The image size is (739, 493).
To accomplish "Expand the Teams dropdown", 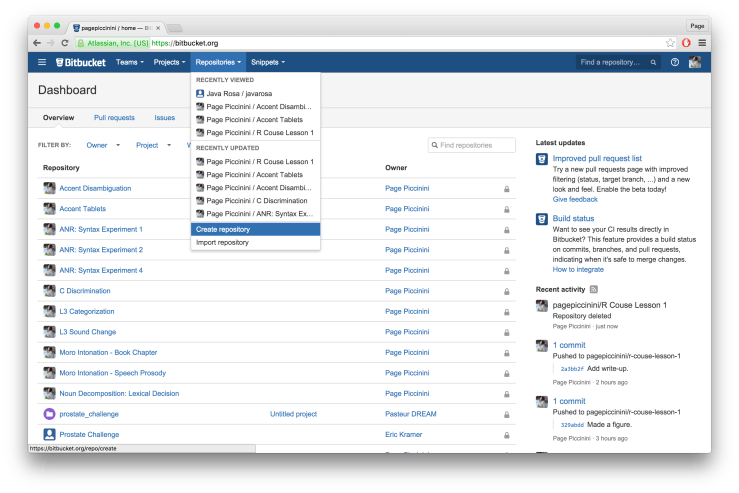I will click(129, 62).
